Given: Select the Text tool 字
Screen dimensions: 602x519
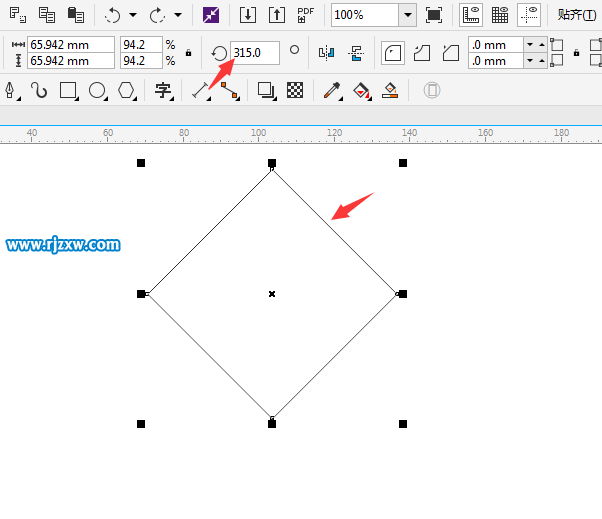Looking at the screenshot, I should pos(163,91).
